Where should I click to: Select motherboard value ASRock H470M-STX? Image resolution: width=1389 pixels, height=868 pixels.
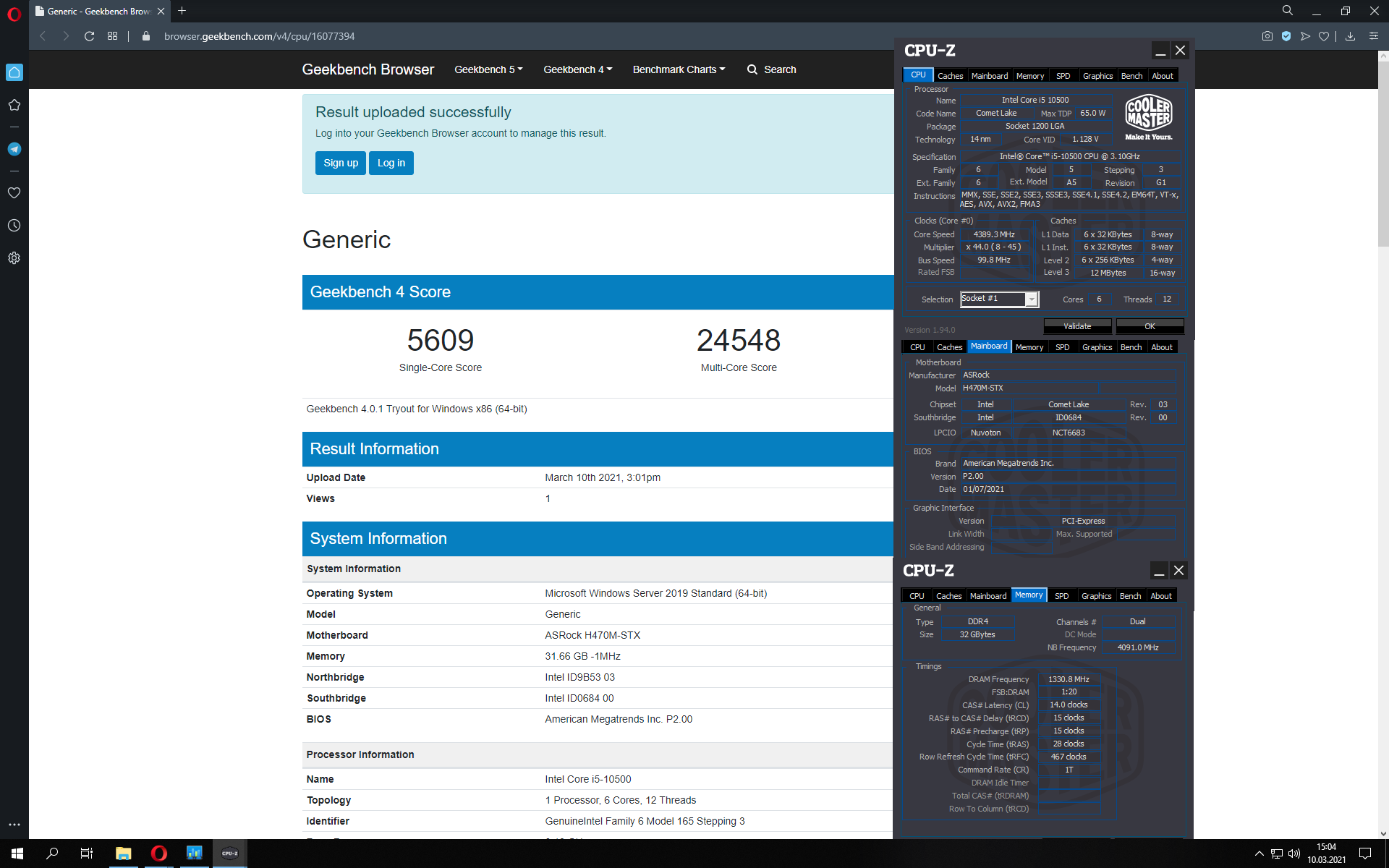pos(592,635)
